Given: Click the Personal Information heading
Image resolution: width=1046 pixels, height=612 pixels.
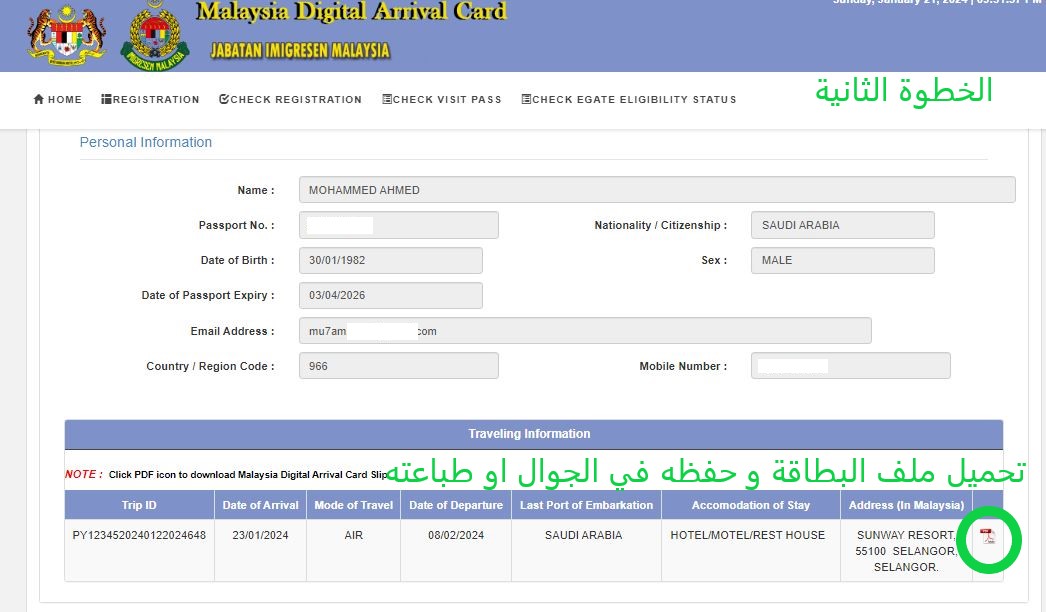Looking at the screenshot, I should pyautogui.click(x=145, y=142).
